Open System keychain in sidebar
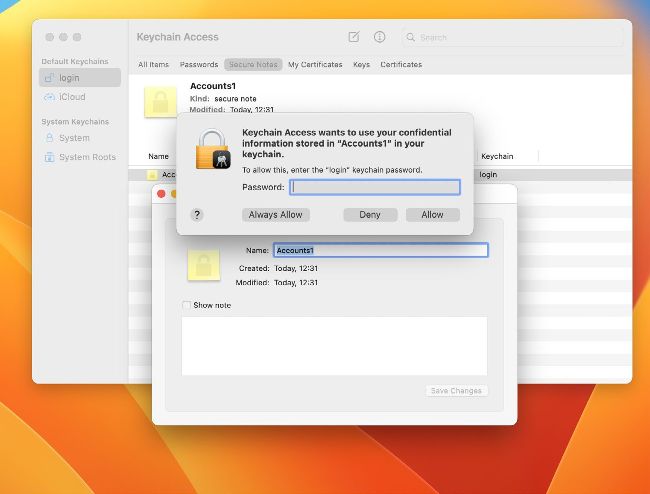Viewport: 650px width, 494px height. pos(74,138)
